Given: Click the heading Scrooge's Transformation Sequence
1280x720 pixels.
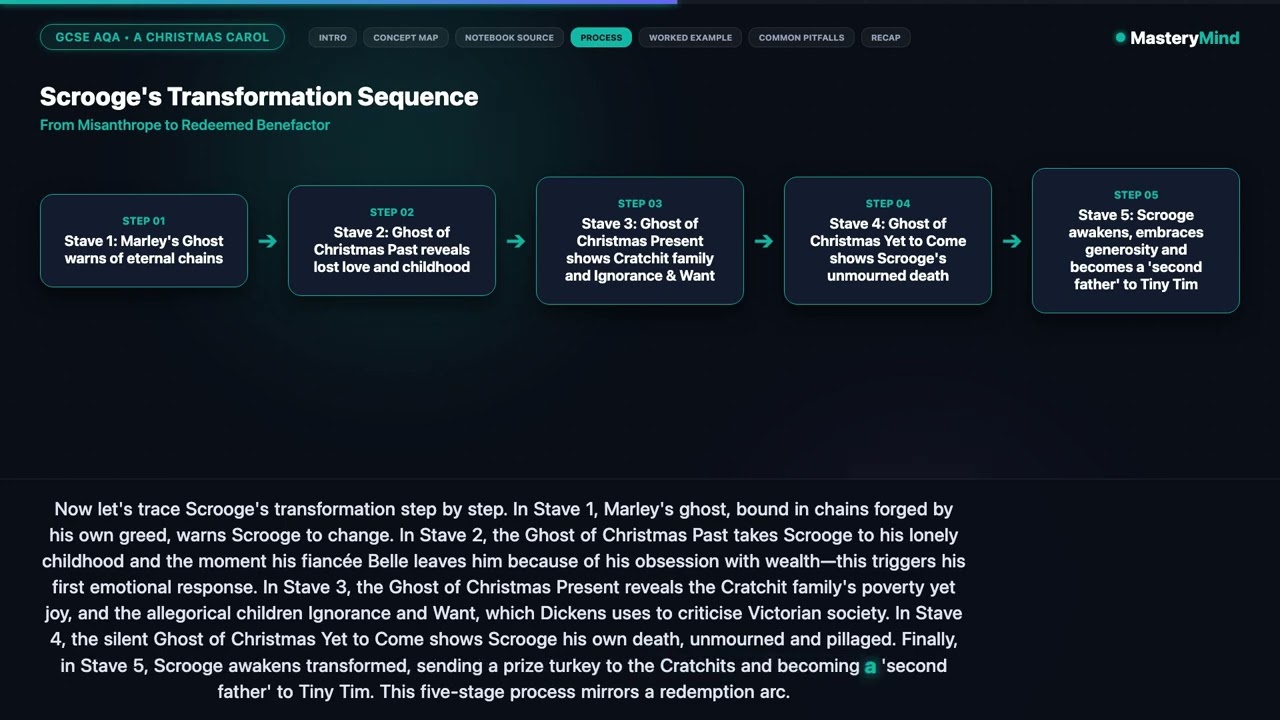Looking at the screenshot, I should [x=259, y=97].
